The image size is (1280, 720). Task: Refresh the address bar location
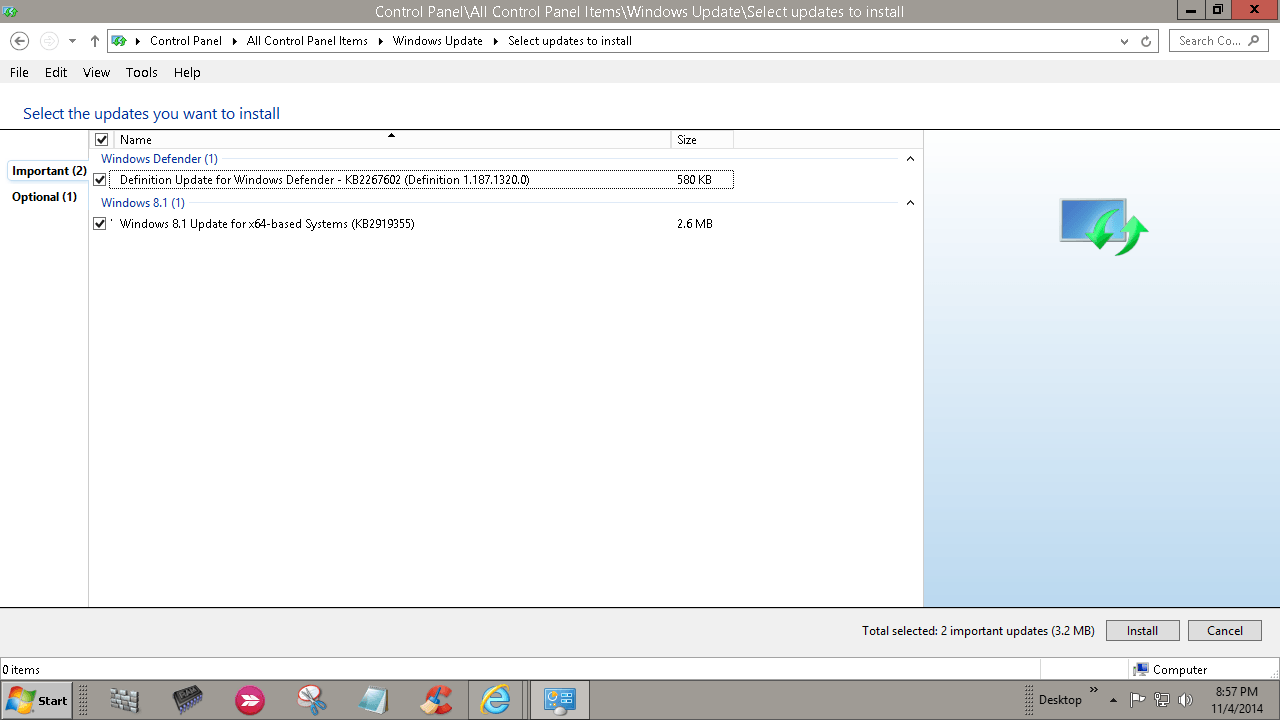(1147, 41)
